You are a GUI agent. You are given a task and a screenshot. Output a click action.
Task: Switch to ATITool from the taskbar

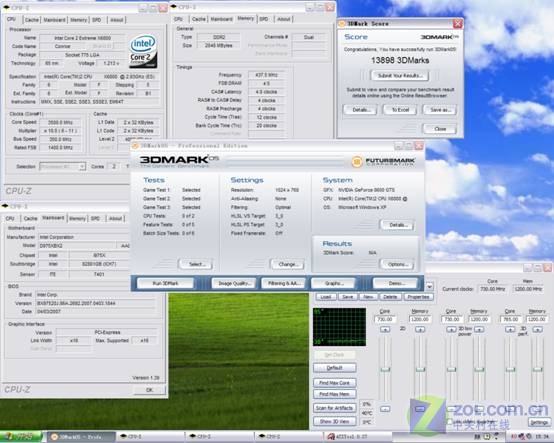click(x=357, y=437)
